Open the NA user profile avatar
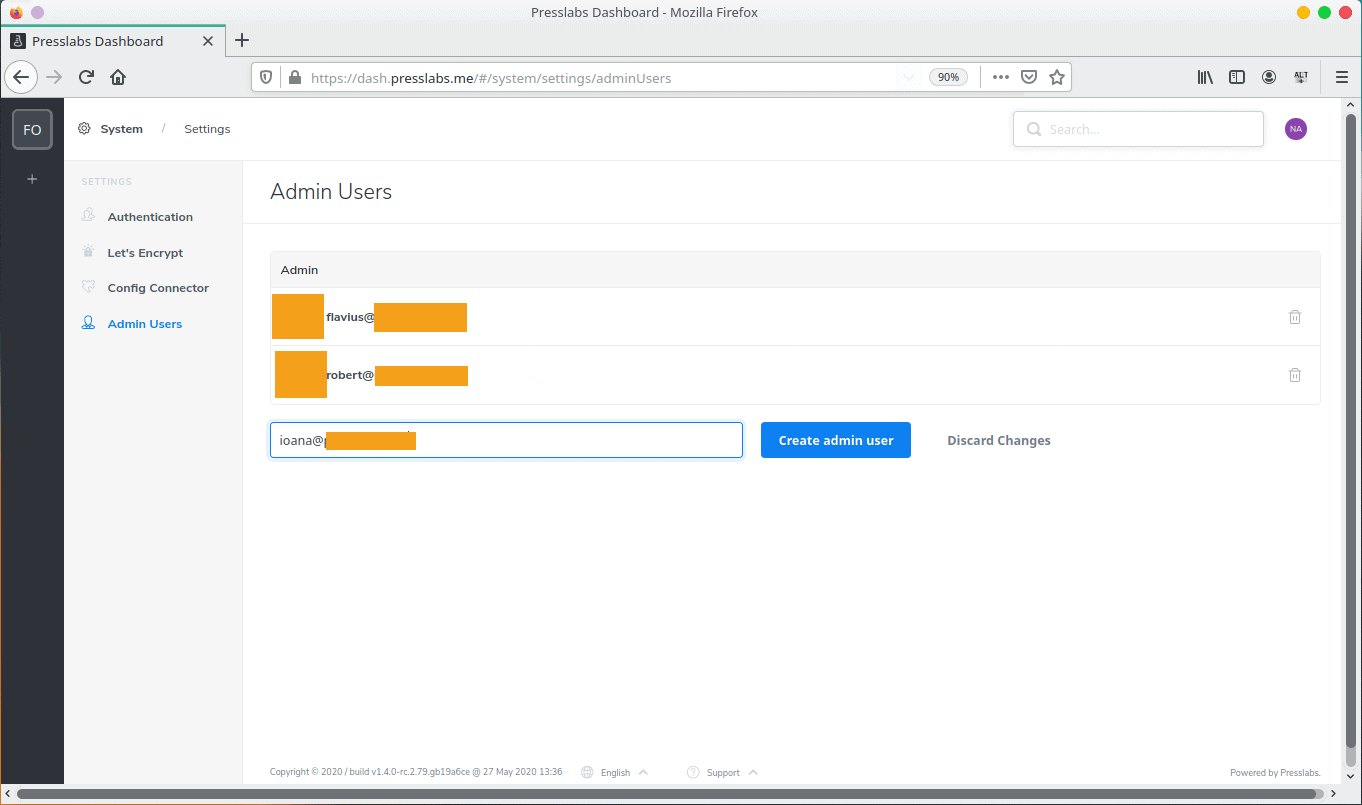Screen dimensions: 1362x805 pyautogui.click(x=1296, y=129)
